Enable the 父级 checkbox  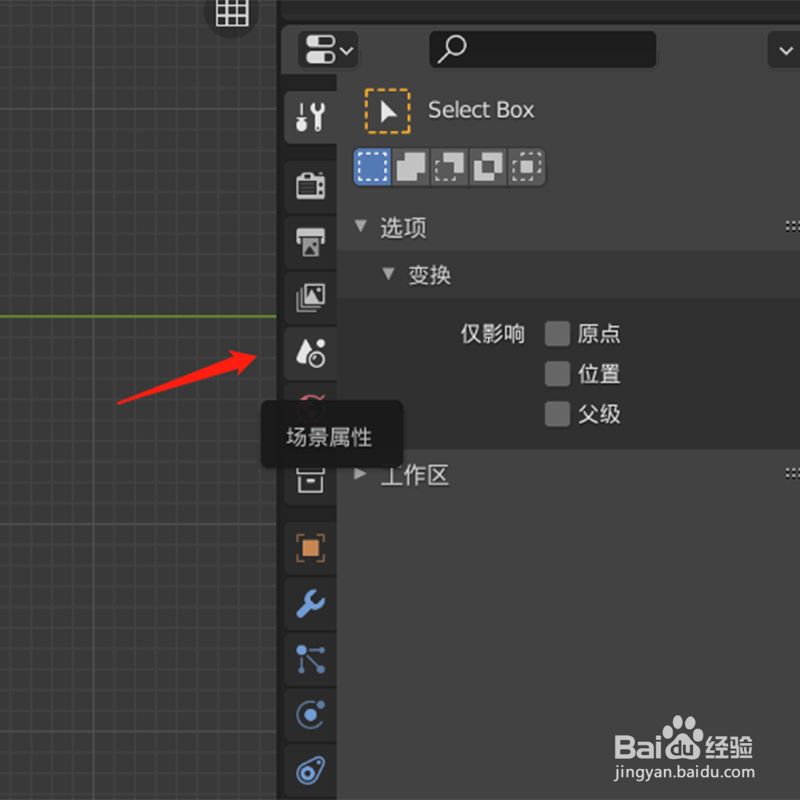pos(557,414)
